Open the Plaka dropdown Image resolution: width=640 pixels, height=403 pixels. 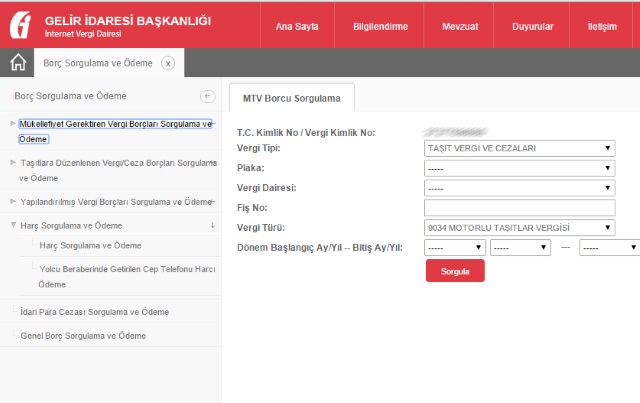pos(520,168)
